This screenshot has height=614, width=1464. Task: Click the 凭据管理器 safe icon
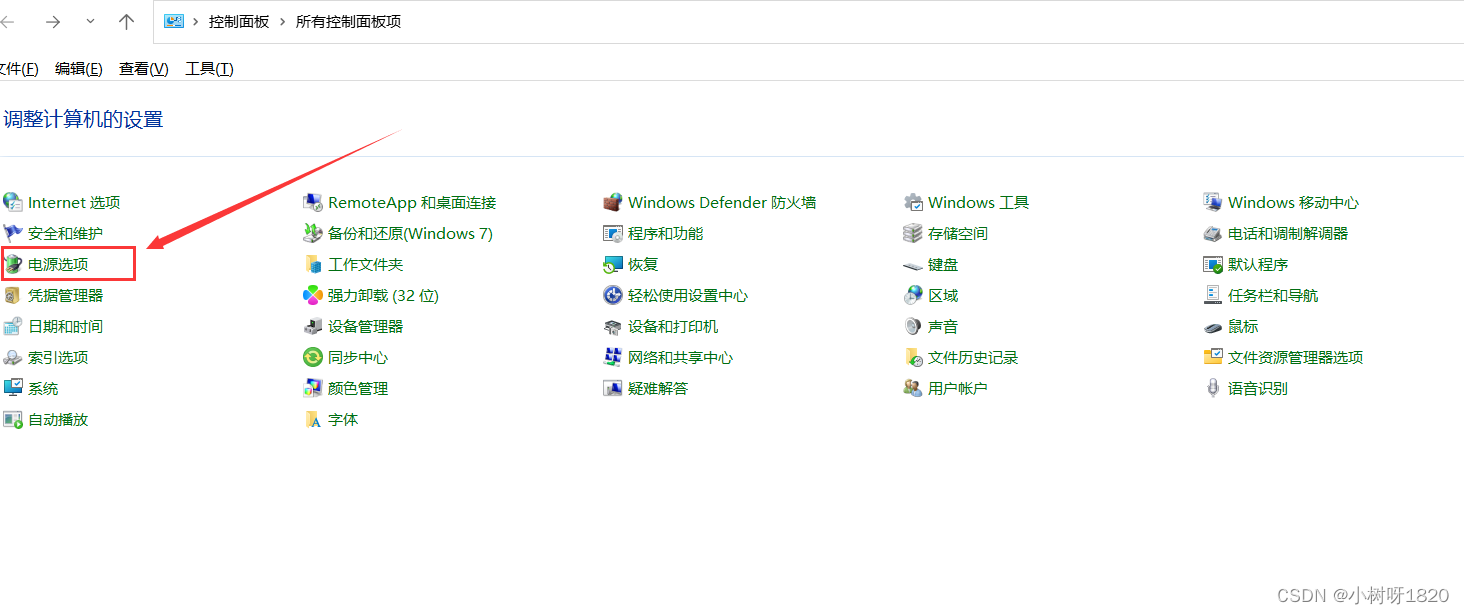[x=13, y=295]
